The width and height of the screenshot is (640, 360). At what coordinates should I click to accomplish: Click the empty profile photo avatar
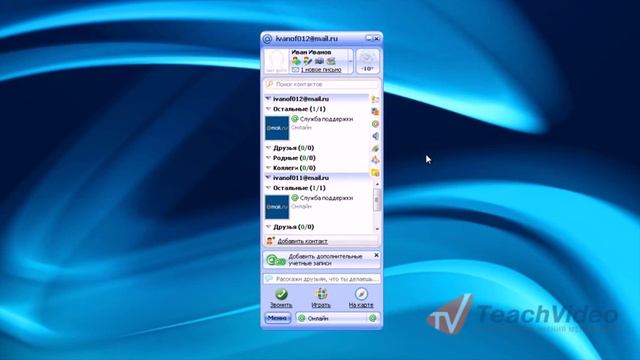[x=277, y=61]
